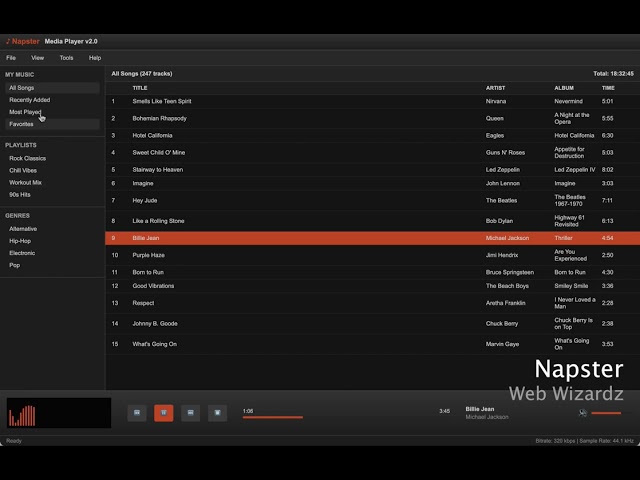The width and height of the screenshot is (640, 480).
Task: Select Imagine song title in row 6
Action: (x=143, y=184)
